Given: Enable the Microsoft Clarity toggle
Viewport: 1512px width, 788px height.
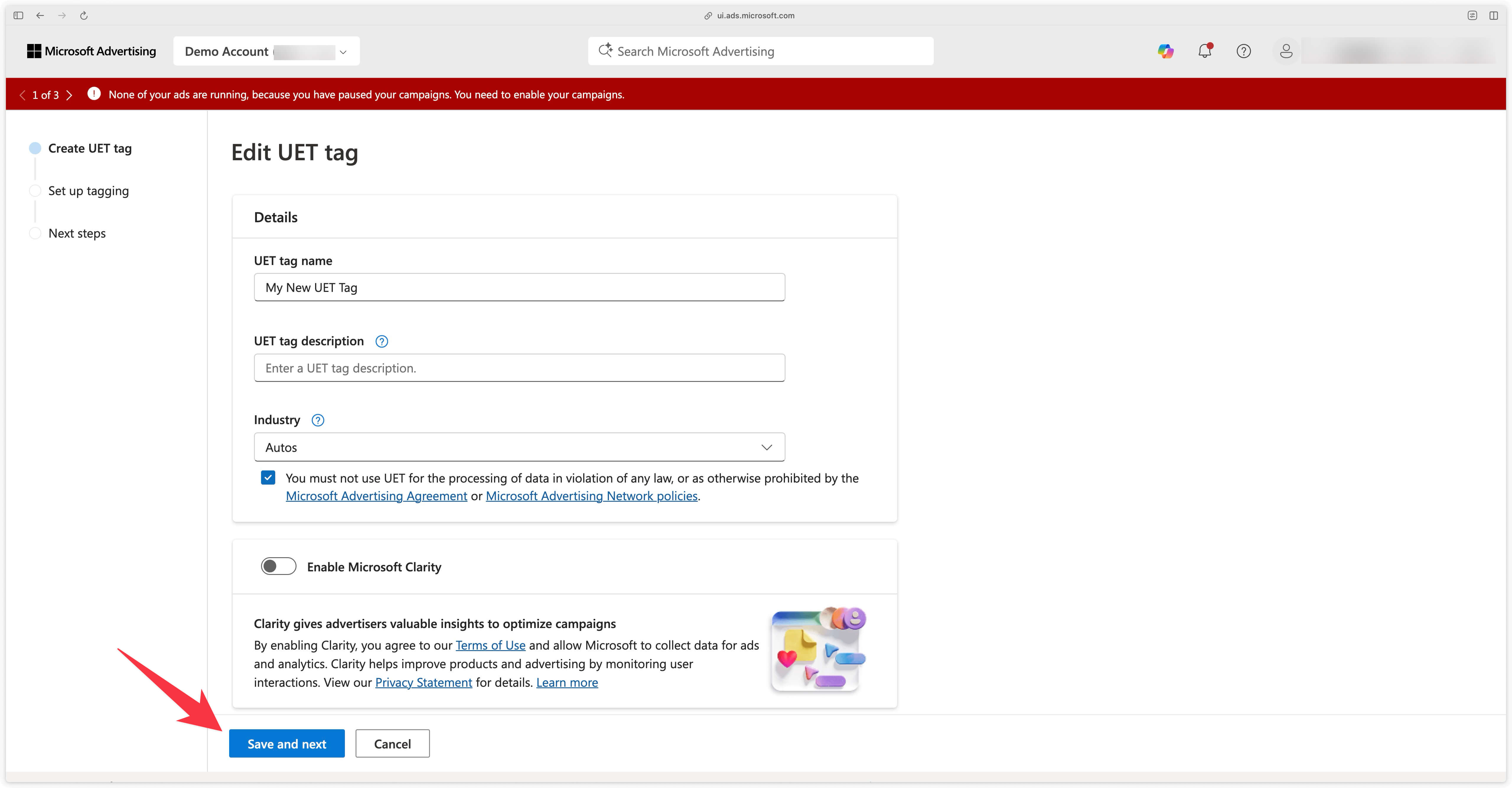Looking at the screenshot, I should [278, 566].
